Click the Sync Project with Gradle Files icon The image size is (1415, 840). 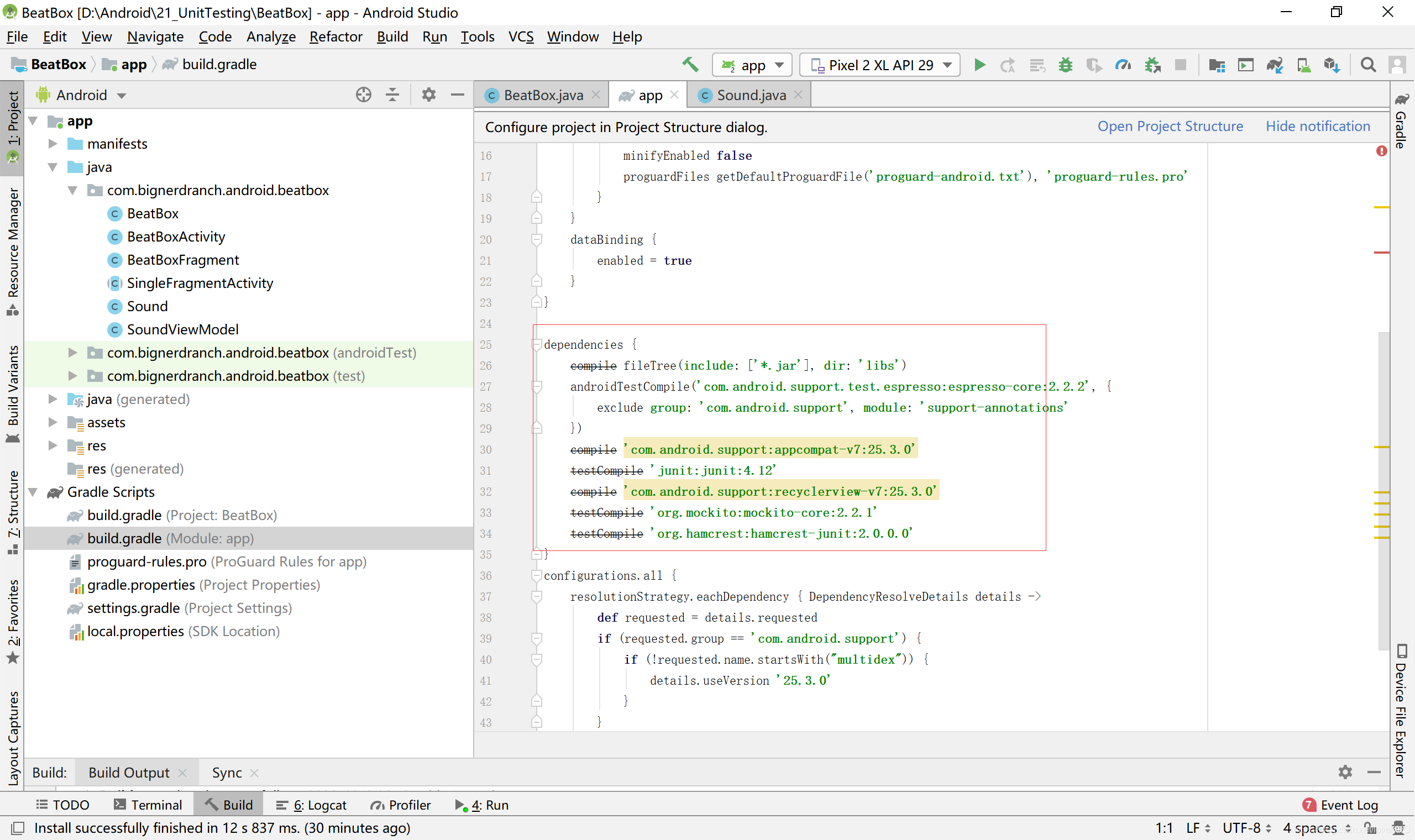click(1275, 65)
